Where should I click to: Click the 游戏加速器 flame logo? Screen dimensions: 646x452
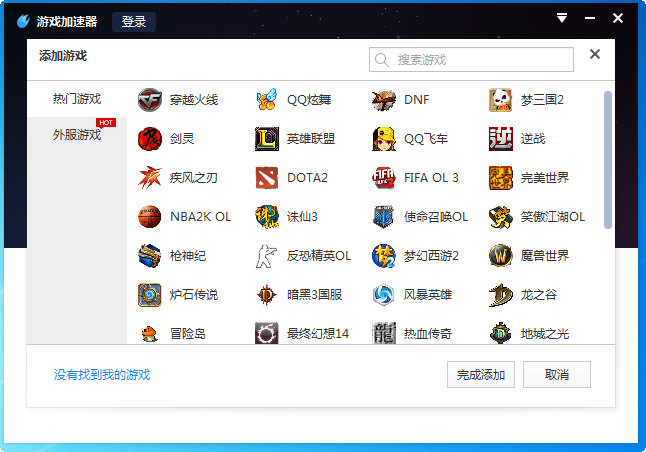pos(23,21)
